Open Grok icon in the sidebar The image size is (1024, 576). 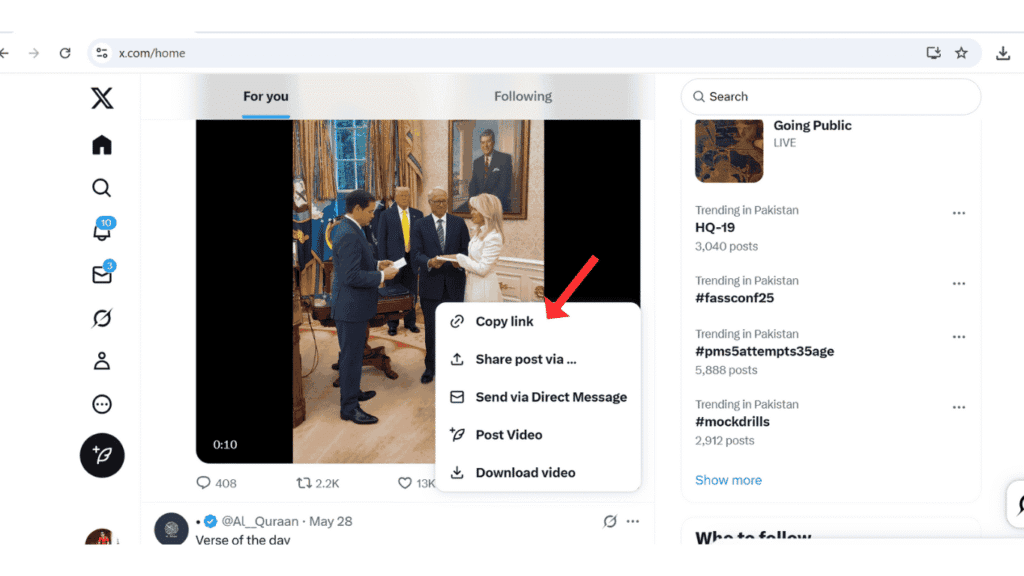102,319
